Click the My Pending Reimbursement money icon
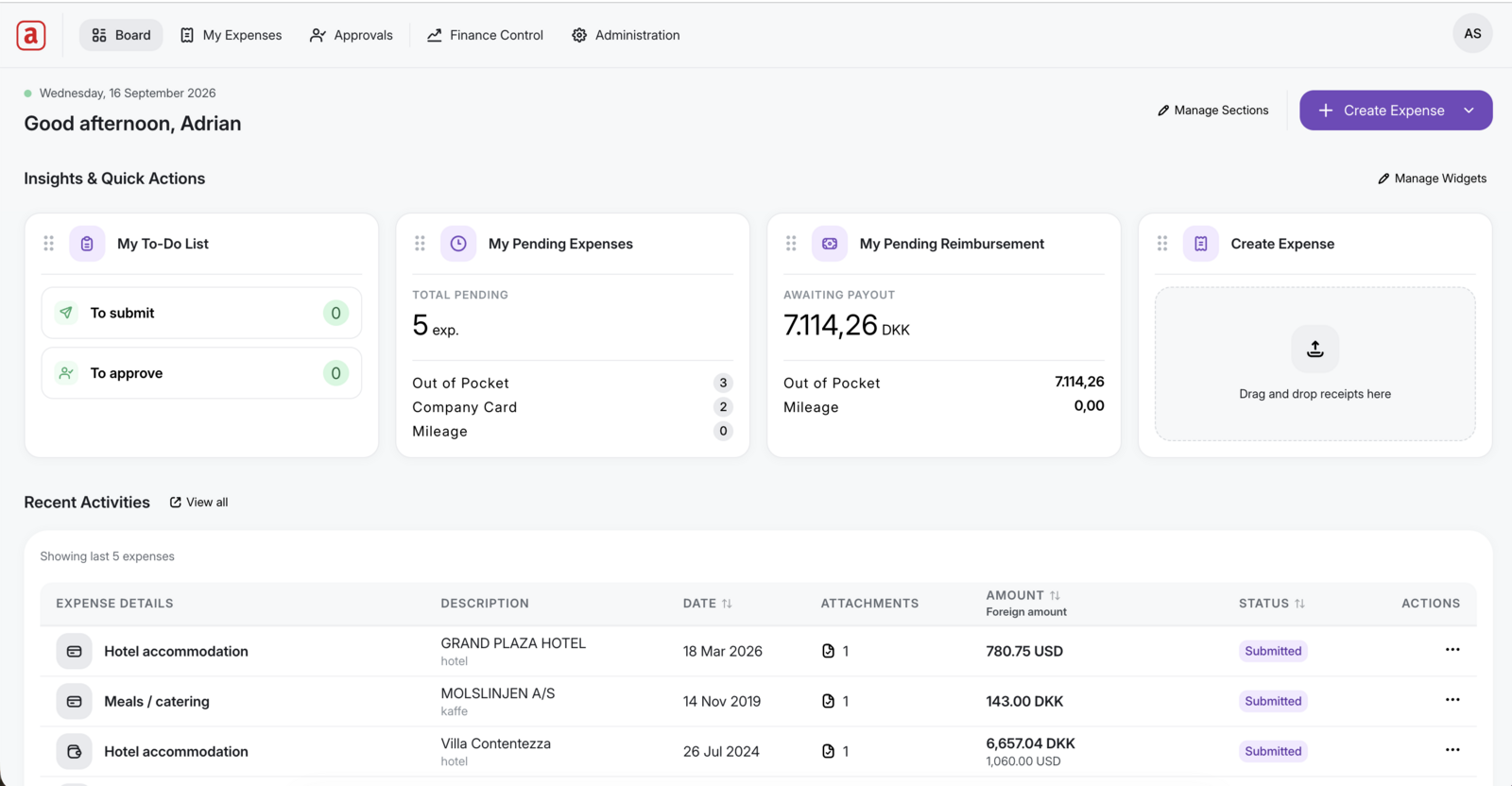1512x786 pixels. (830, 244)
